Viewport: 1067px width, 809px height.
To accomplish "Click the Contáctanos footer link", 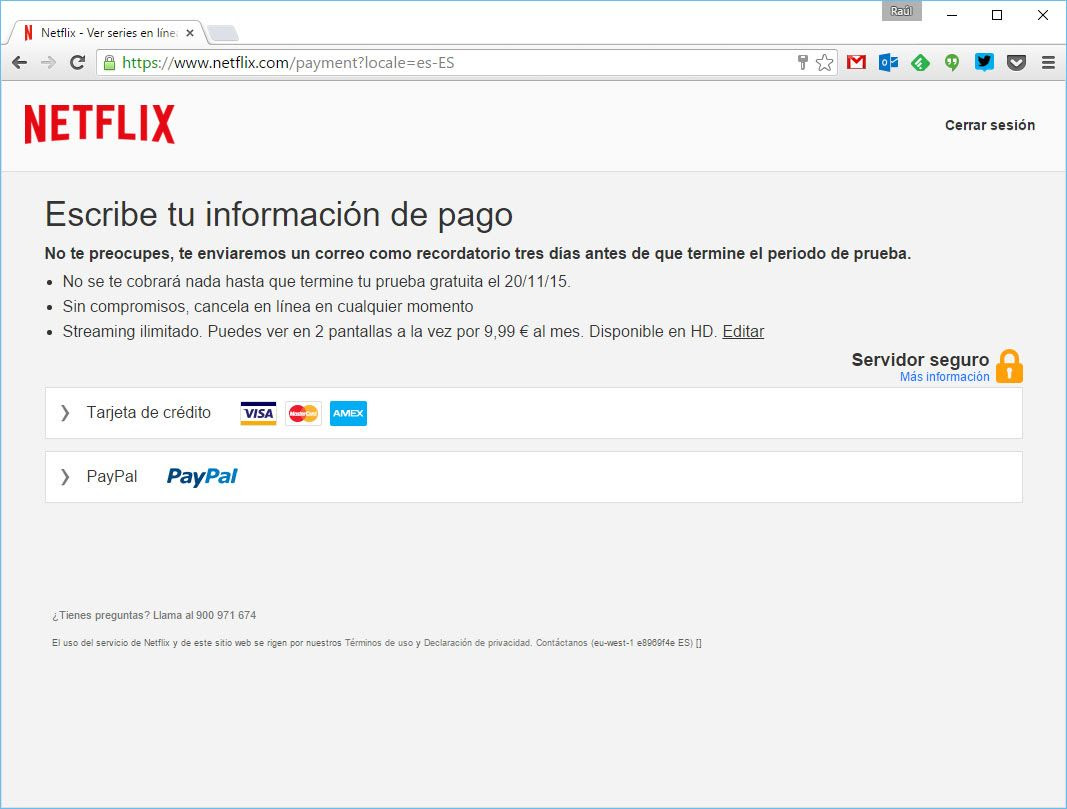I will (561, 643).
